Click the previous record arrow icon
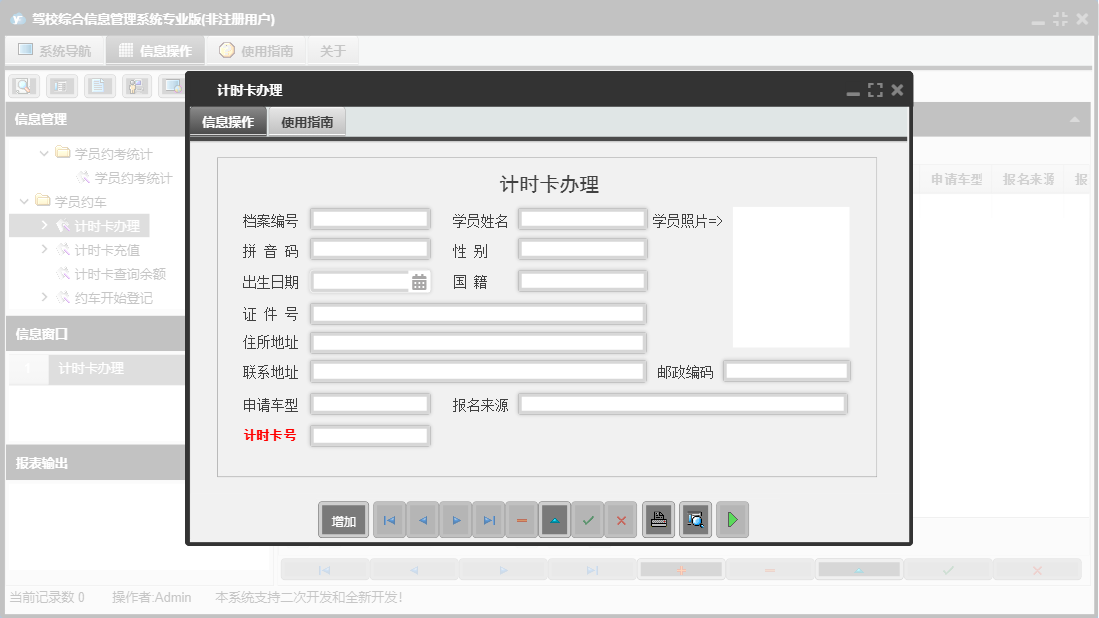1099x618 pixels. [422, 519]
